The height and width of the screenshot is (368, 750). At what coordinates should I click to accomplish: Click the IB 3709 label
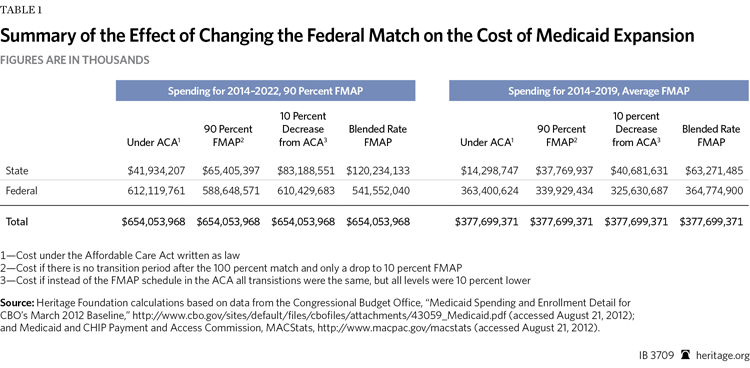click(x=657, y=356)
